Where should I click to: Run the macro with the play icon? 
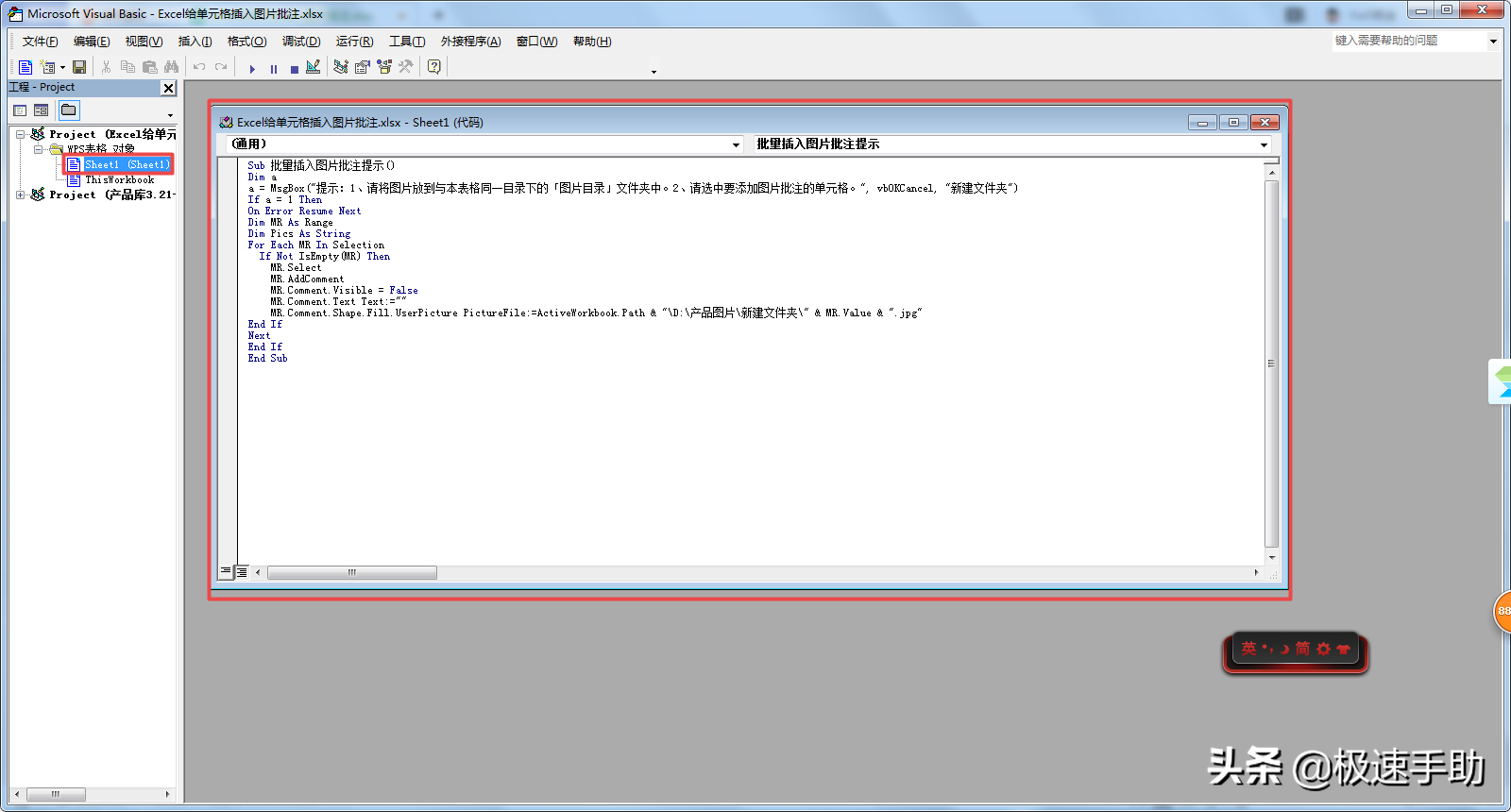pyautogui.click(x=252, y=68)
